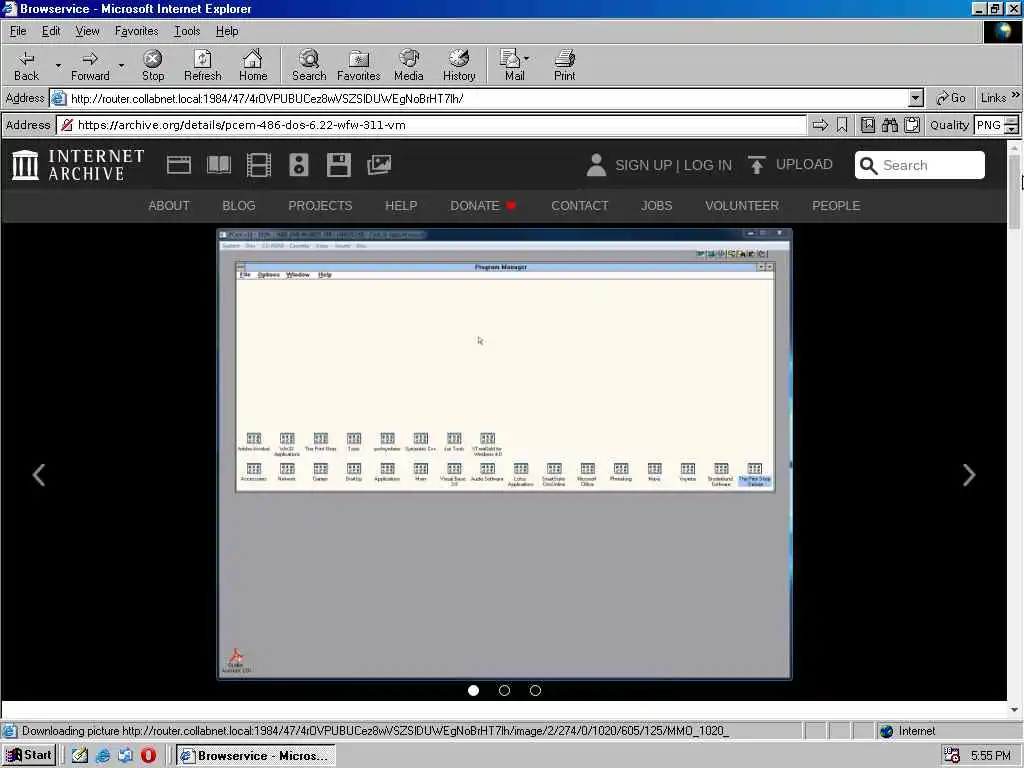This screenshot has height=768, width=1024.
Task: Click the Forward toolbar button
Action: [90, 65]
